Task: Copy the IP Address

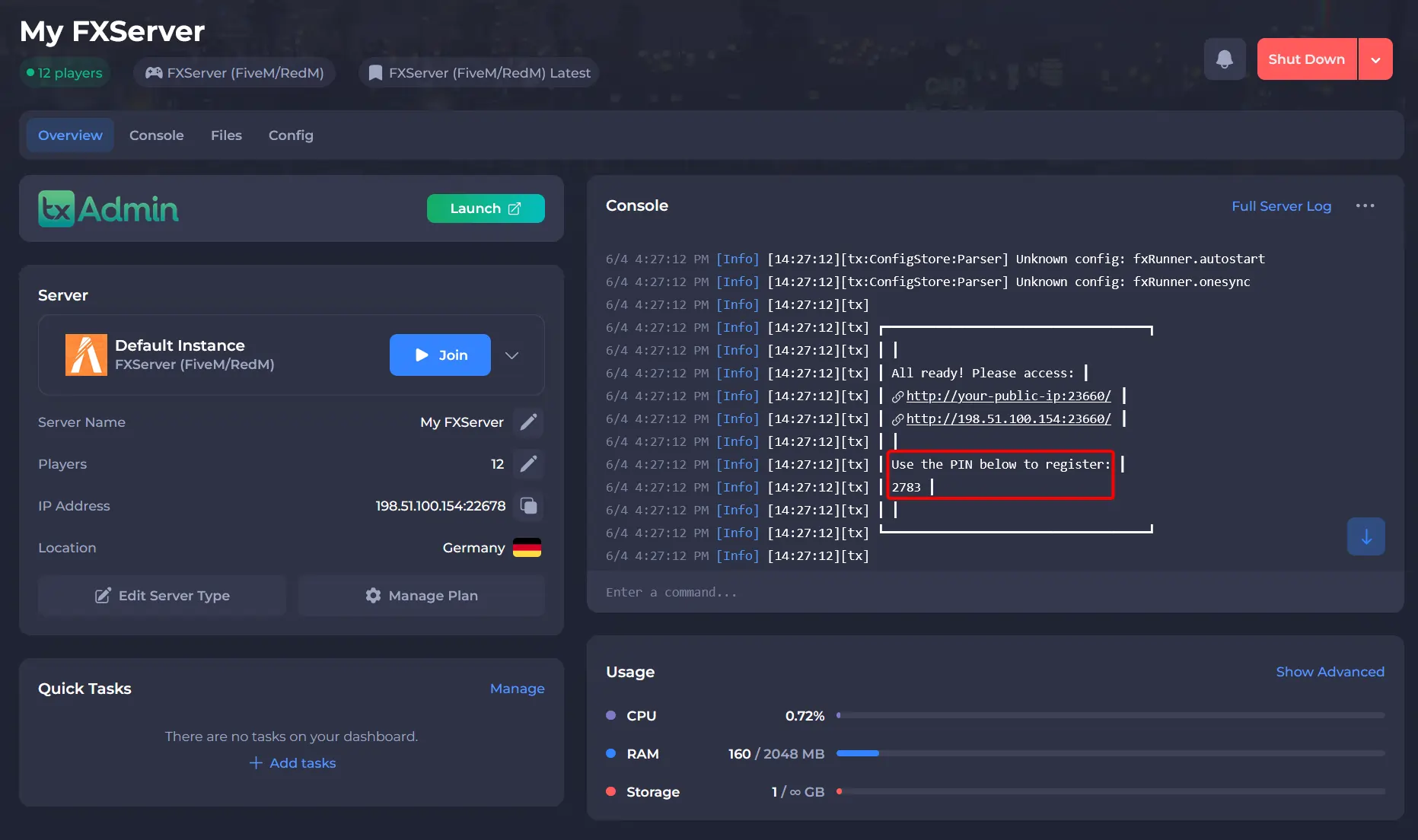Action: point(528,505)
